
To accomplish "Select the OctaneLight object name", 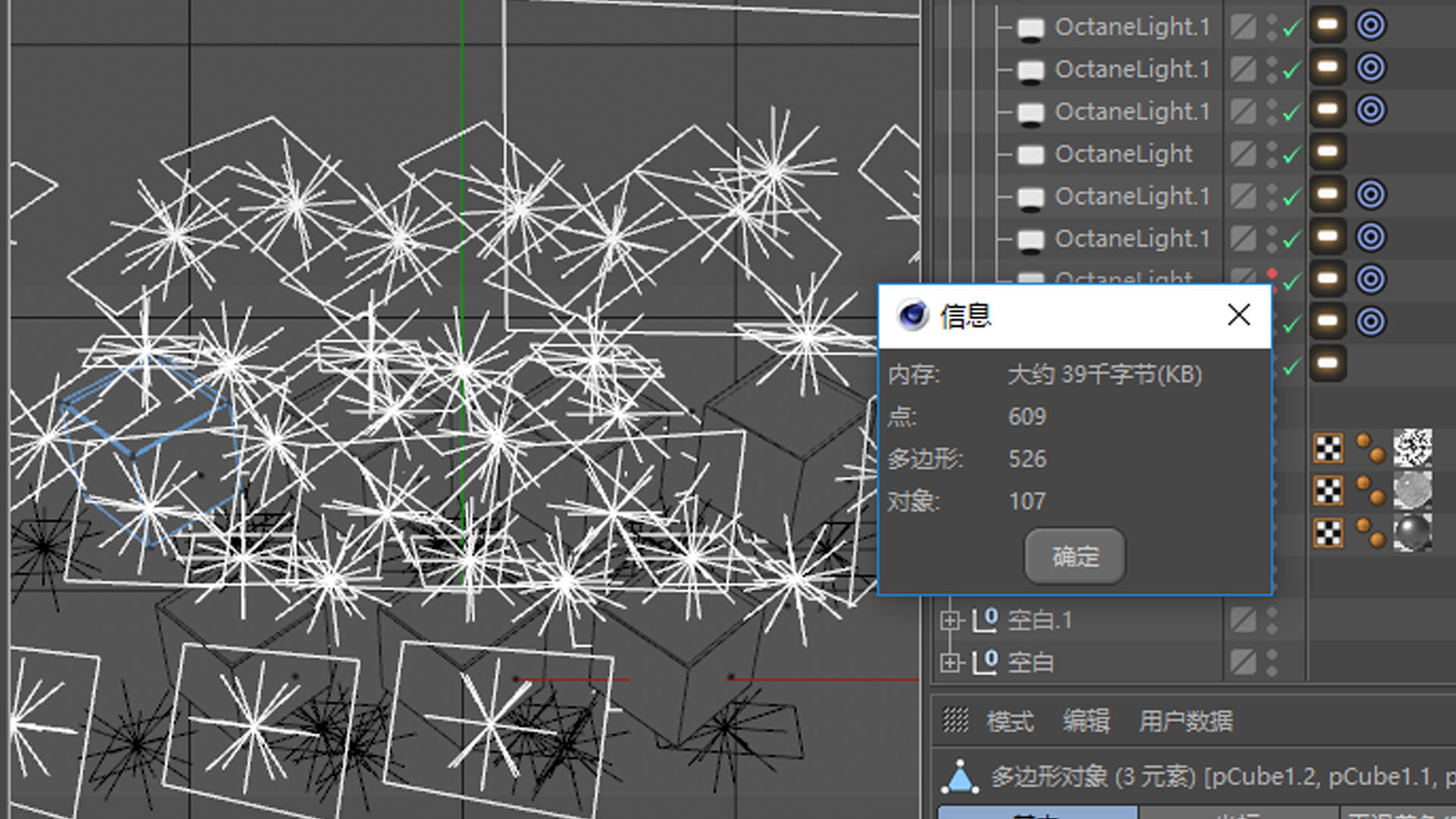I will (x=1123, y=154).
